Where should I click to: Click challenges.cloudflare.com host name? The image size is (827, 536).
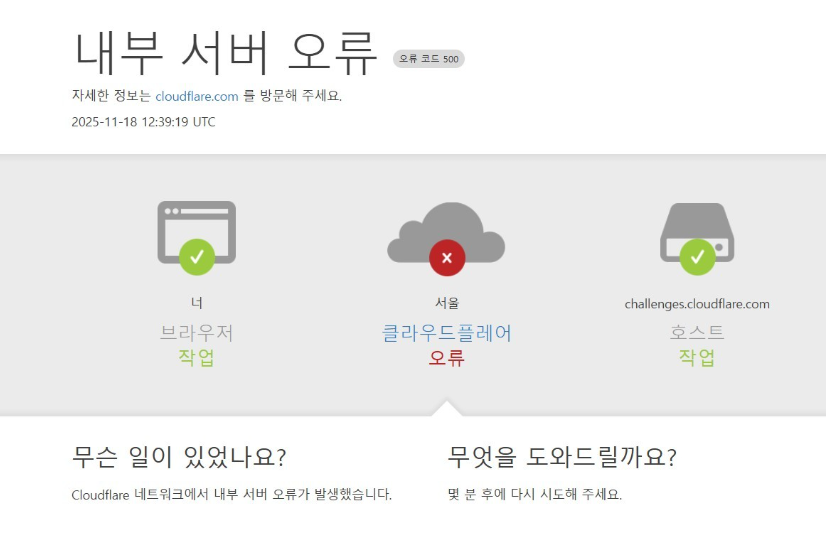point(697,304)
